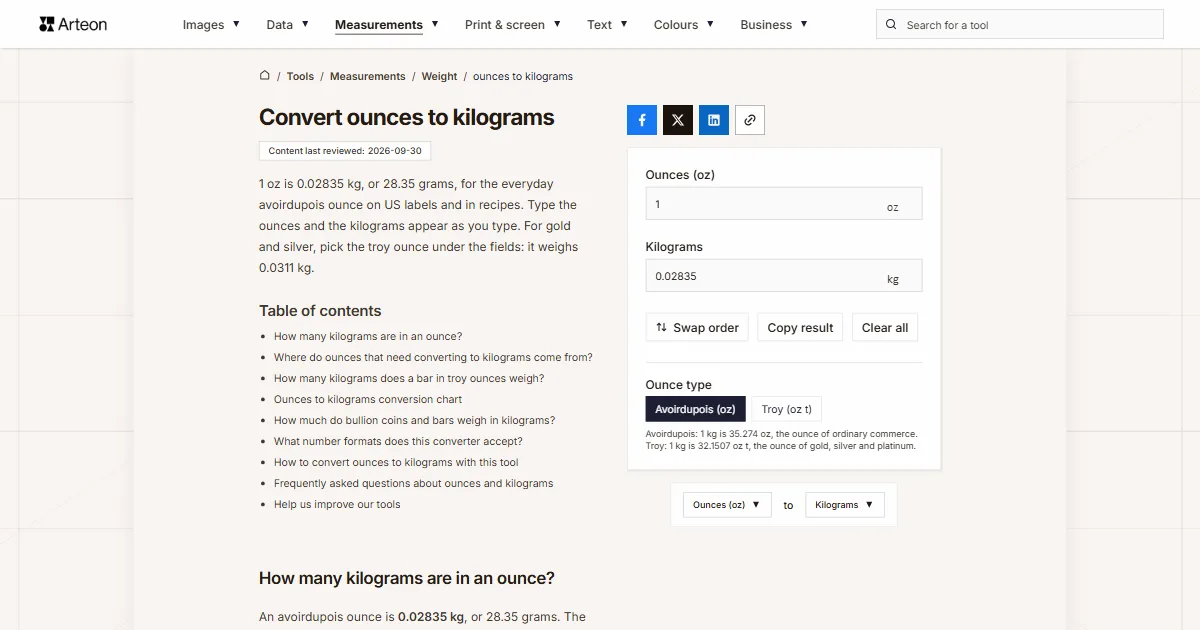Open the Kilograms target unit dropdown
Image resolution: width=1200 pixels, height=630 pixels.
pos(845,505)
